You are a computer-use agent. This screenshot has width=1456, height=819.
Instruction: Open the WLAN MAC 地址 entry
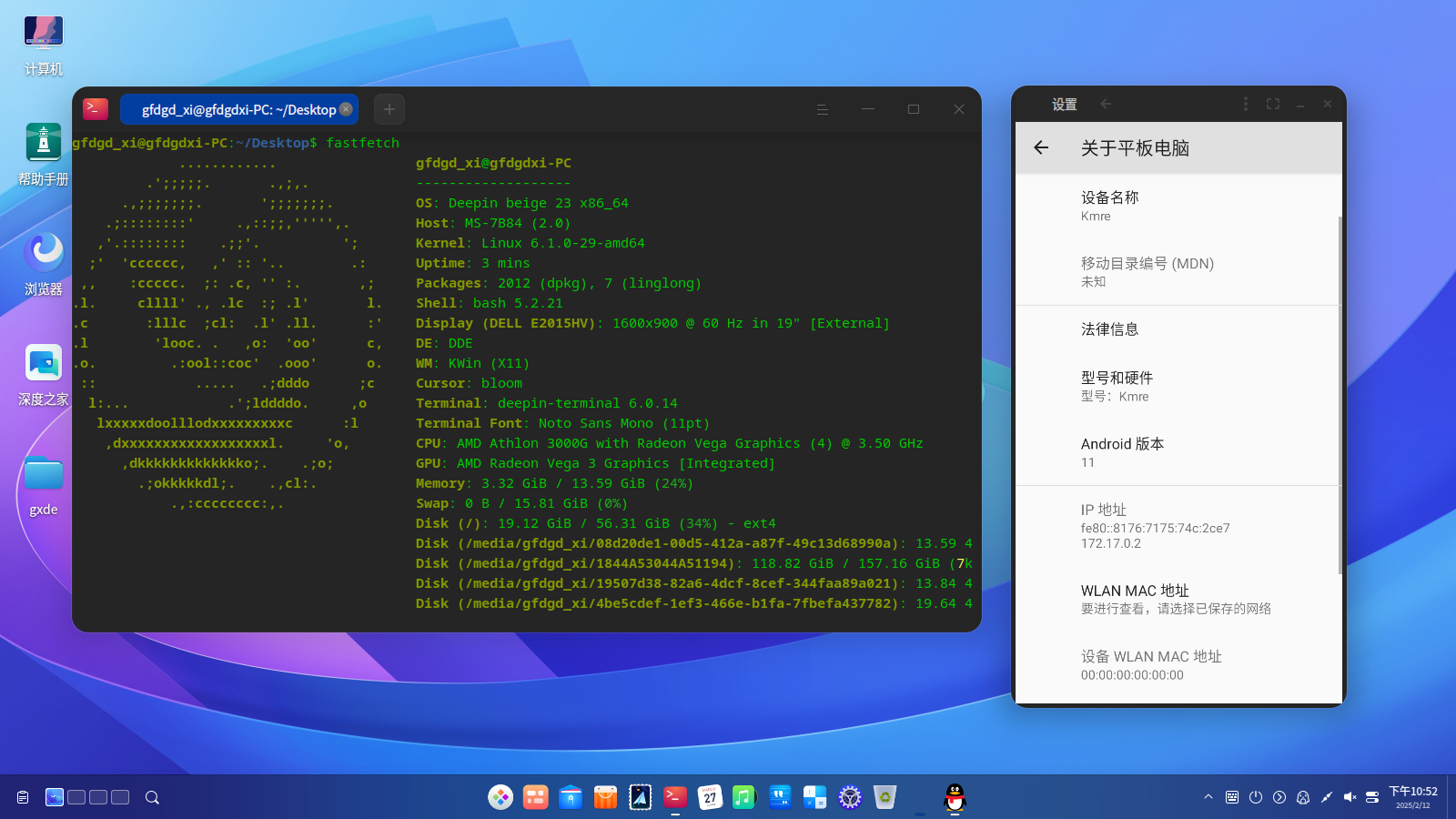(1178, 599)
